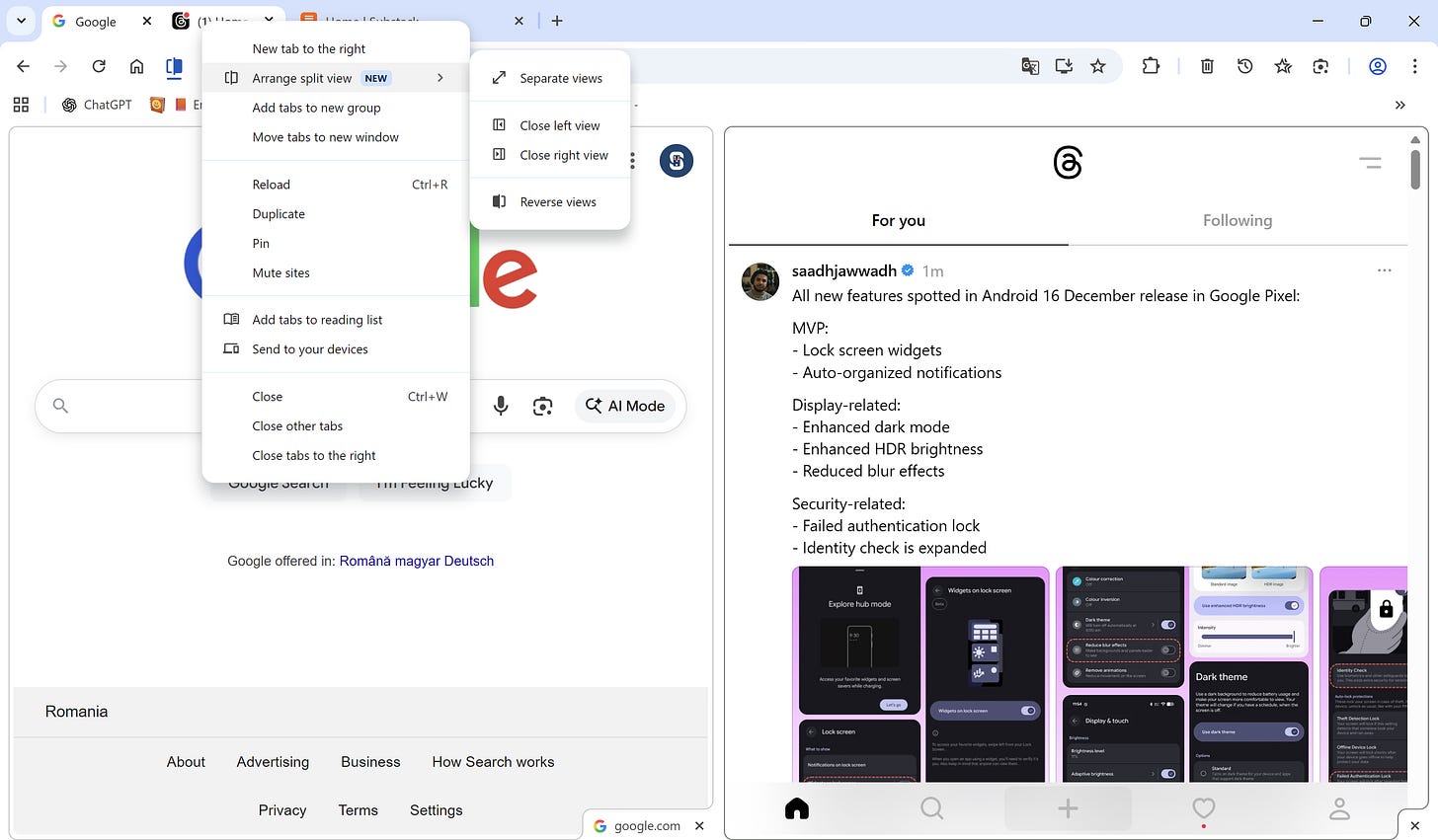The height and width of the screenshot is (840, 1438).
Task: Open Google footer Settings
Action: pos(437,810)
